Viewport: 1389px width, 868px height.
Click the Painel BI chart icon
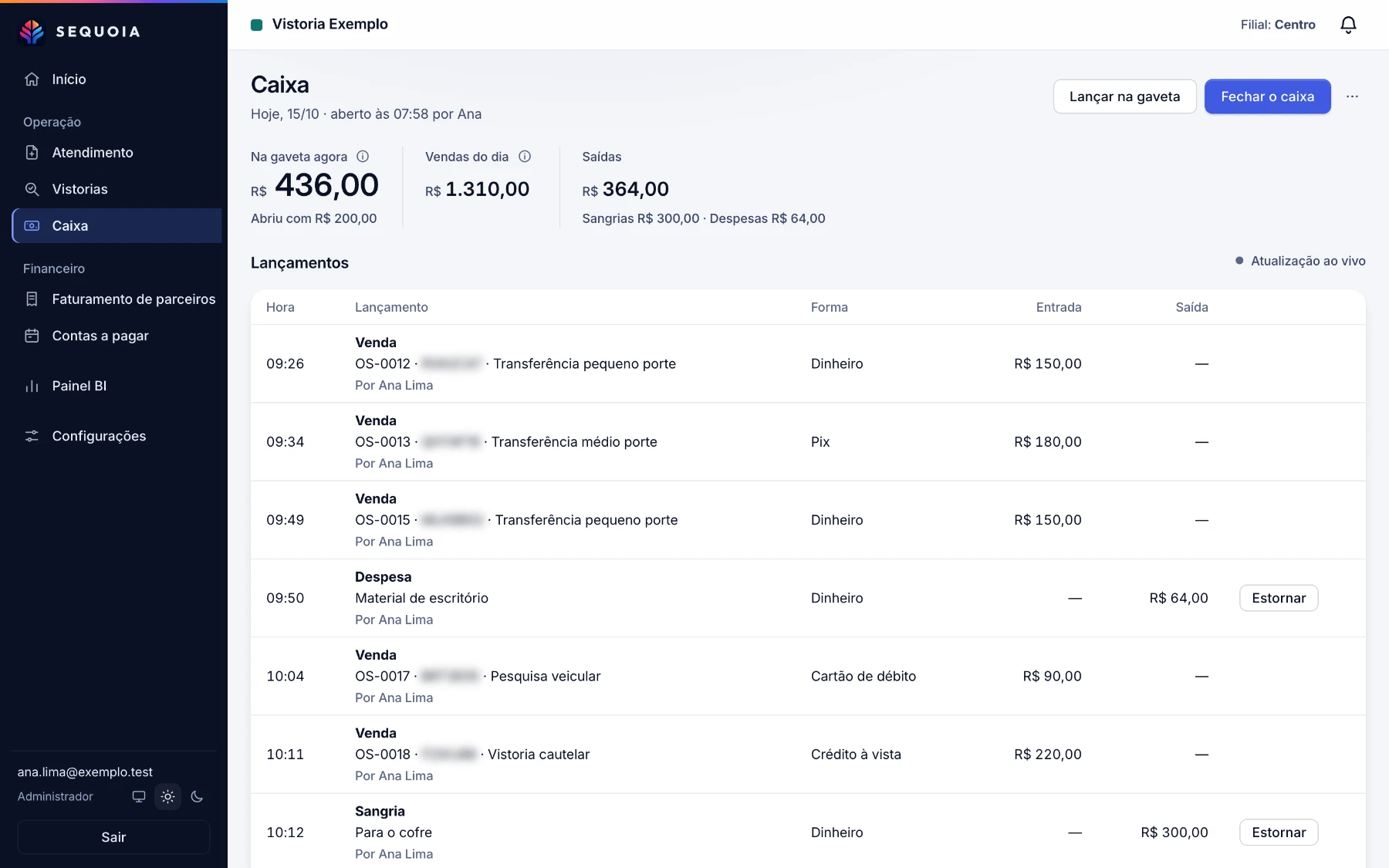pos(32,386)
